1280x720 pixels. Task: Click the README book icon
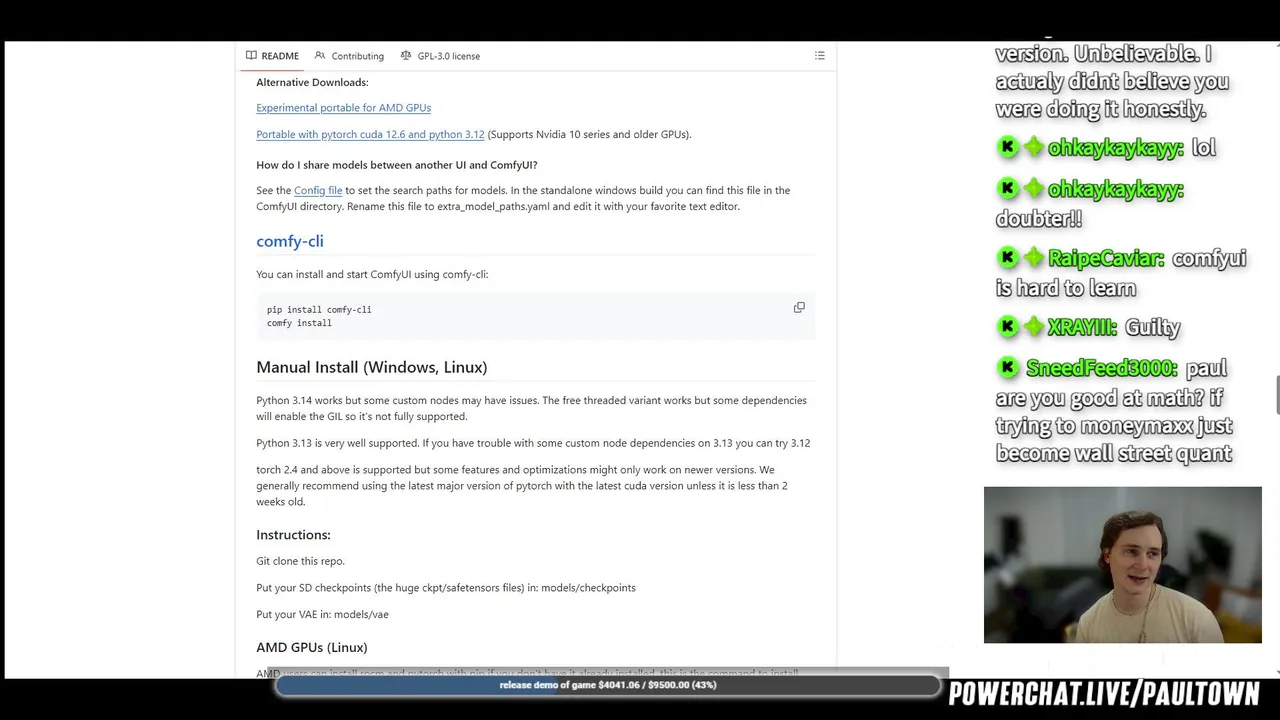pos(251,56)
